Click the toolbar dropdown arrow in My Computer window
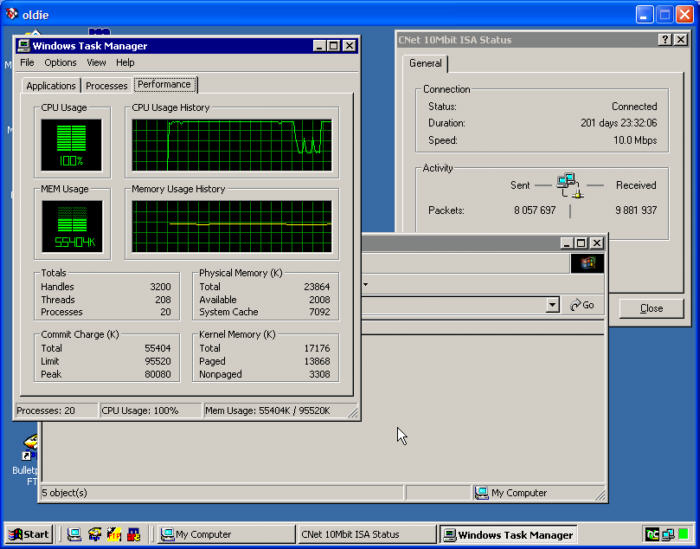 366,284
